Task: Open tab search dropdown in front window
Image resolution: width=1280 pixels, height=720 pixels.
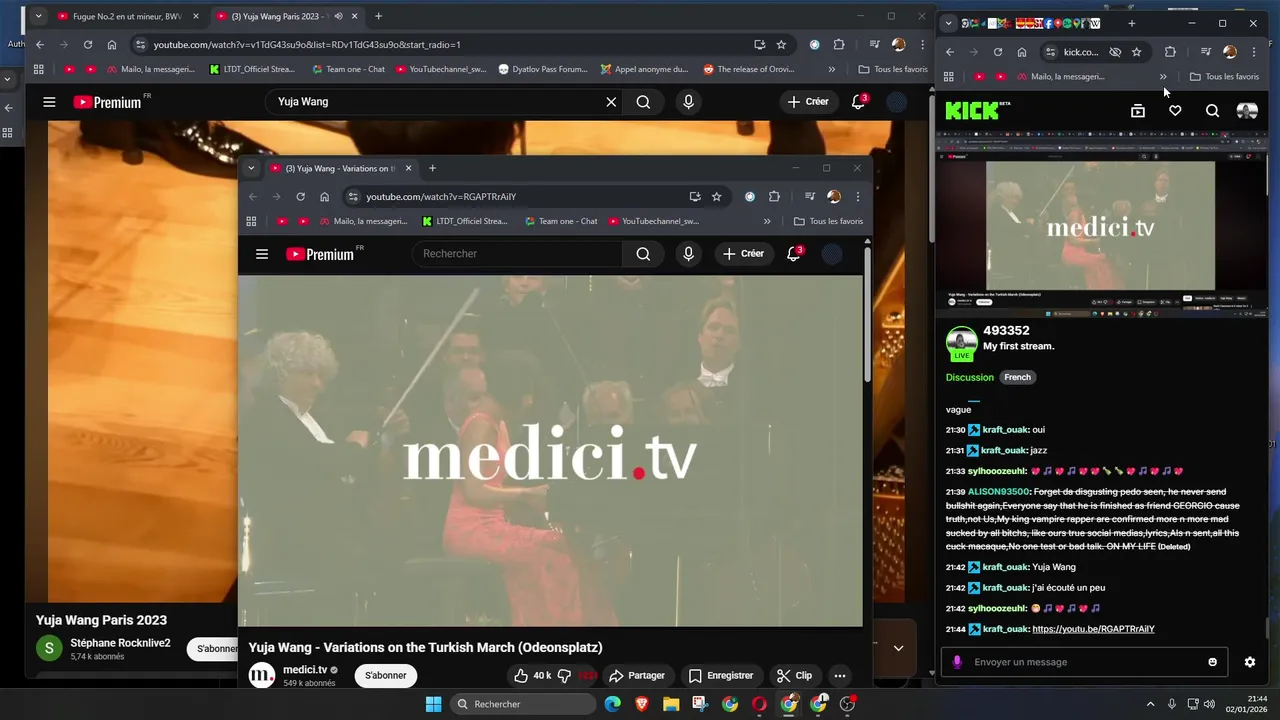Action: (251, 168)
